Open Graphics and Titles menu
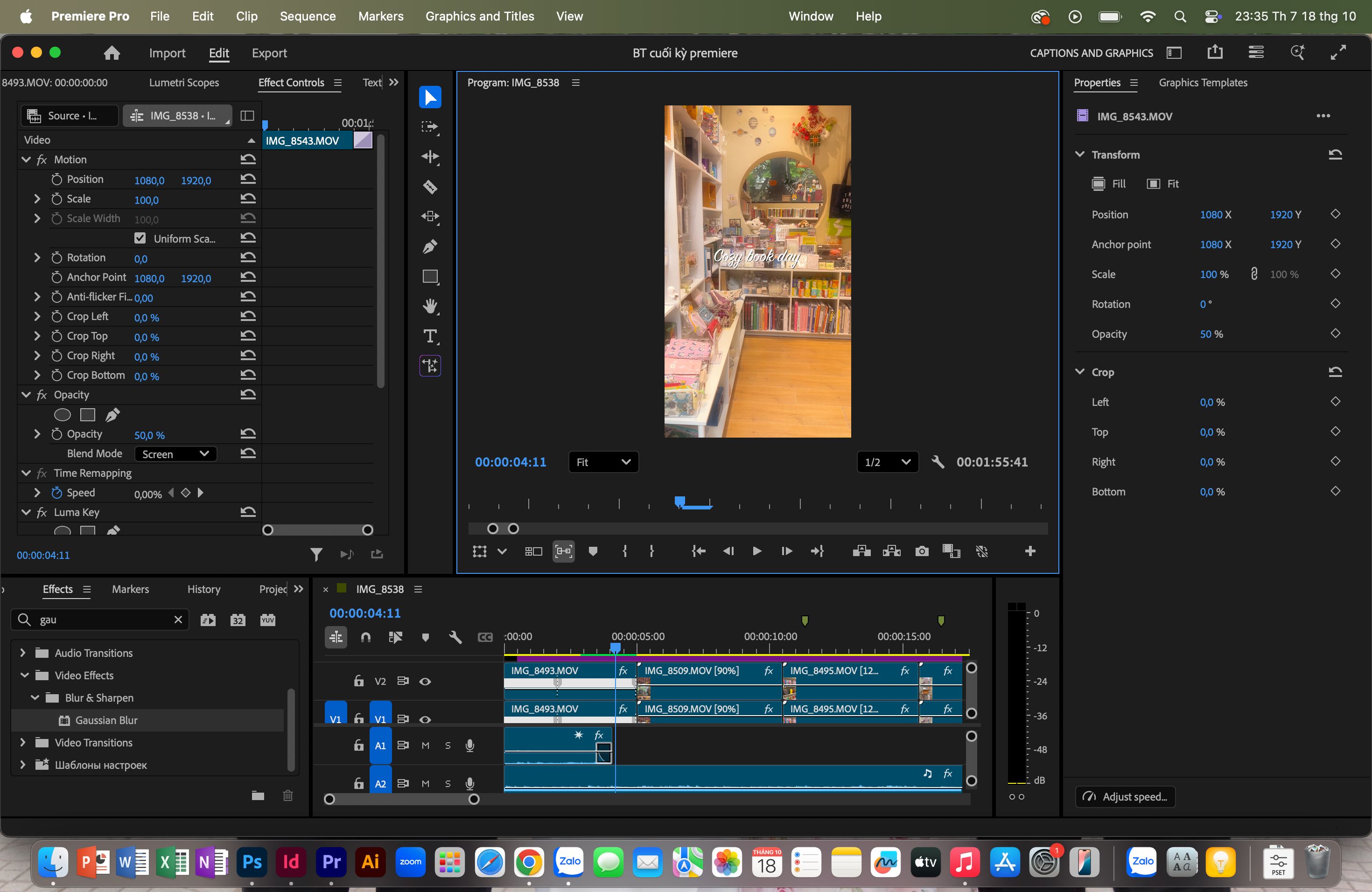Screen dimensions: 1372x892 coord(480,16)
